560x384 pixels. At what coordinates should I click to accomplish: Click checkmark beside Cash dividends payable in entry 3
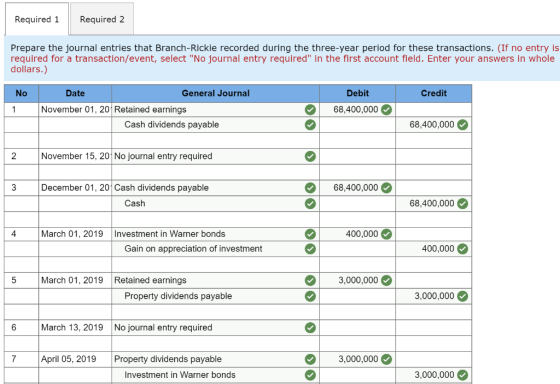[x=310, y=188]
